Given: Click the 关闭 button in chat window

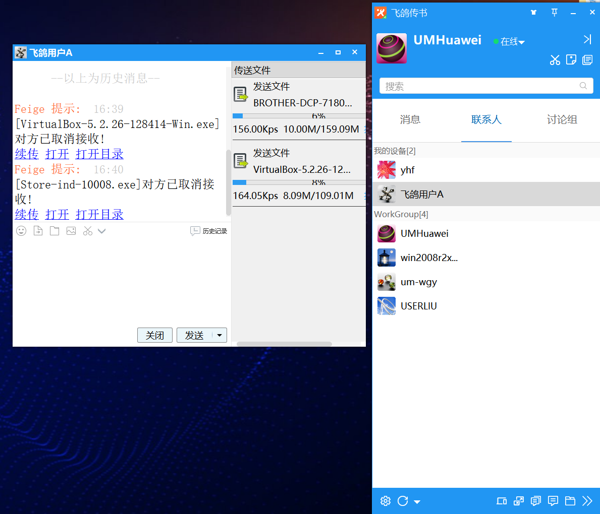Looking at the screenshot, I should pos(155,335).
